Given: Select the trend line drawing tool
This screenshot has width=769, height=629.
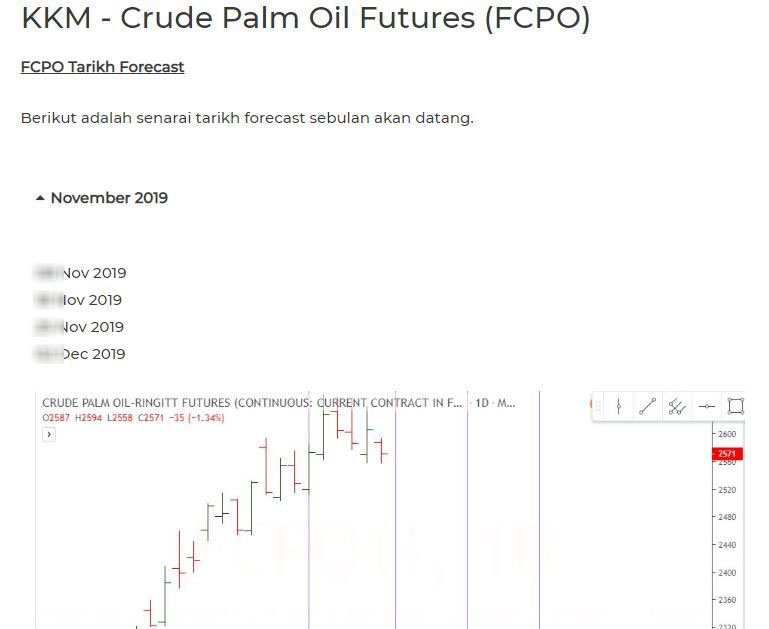Looking at the screenshot, I should point(648,406).
